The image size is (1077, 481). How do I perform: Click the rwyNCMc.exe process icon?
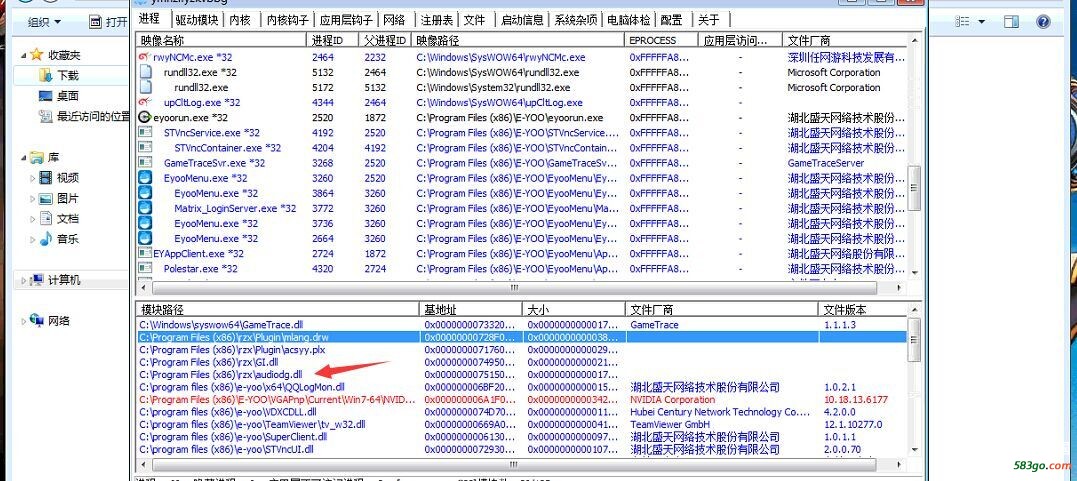(144, 58)
